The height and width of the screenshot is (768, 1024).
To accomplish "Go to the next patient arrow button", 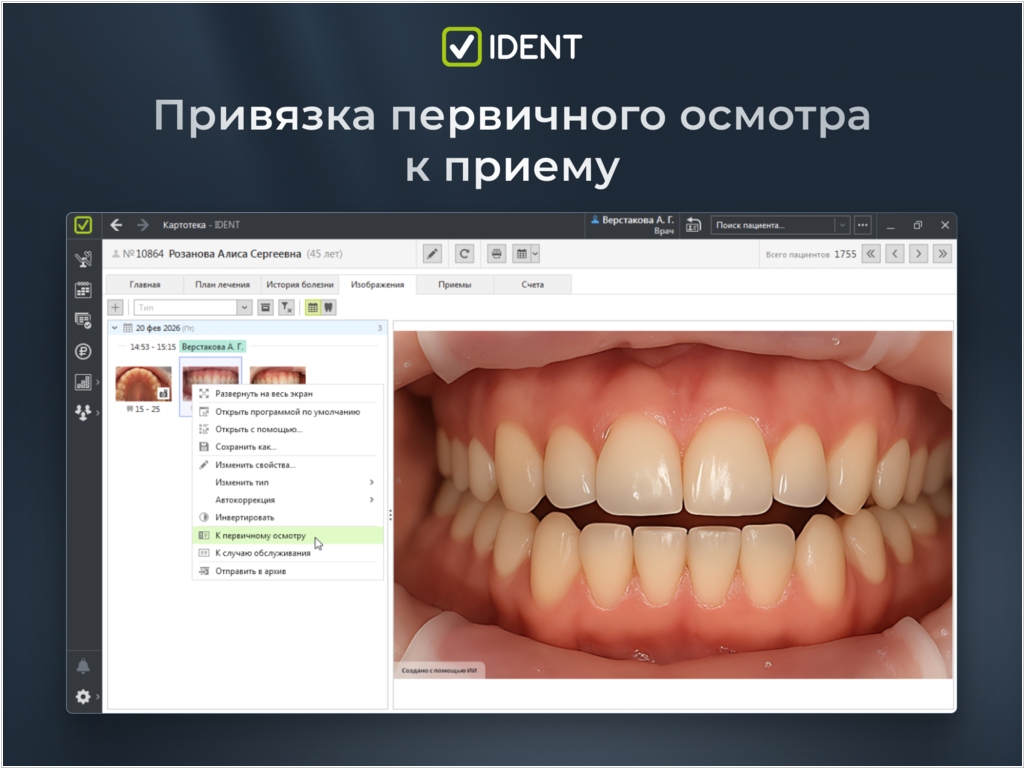I will [x=918, y=254].
